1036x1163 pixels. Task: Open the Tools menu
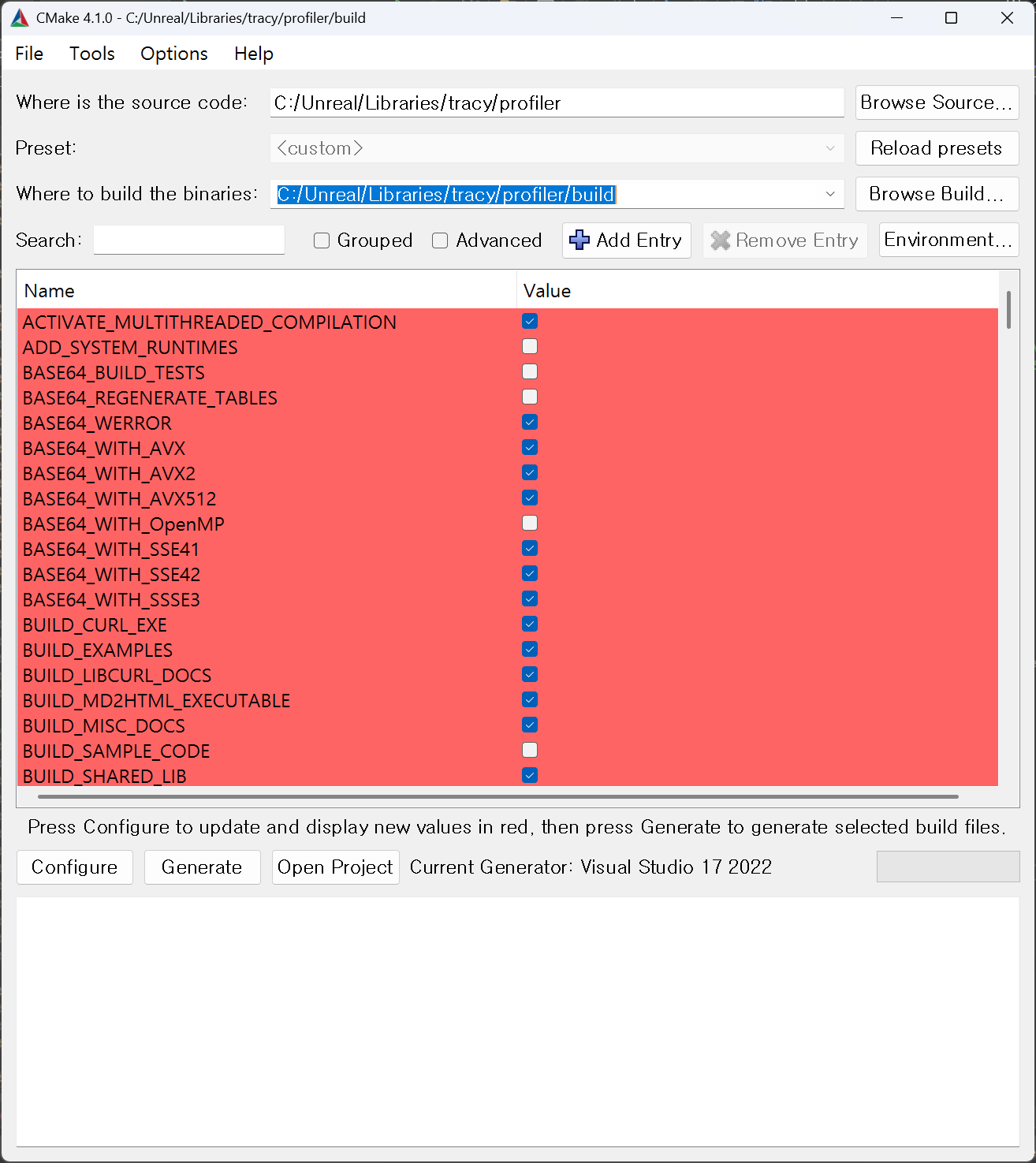point(92,54)
